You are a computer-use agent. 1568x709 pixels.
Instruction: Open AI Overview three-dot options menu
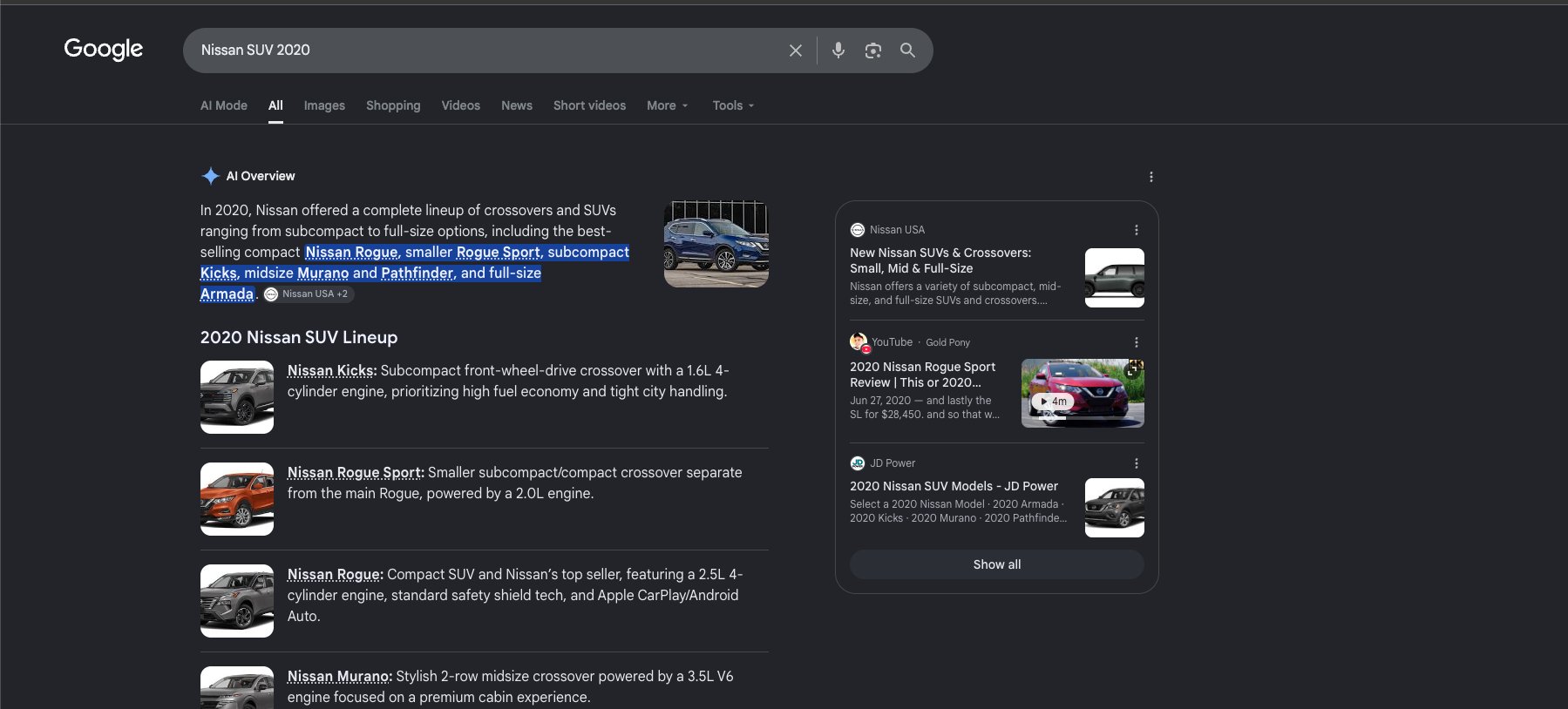coord(1151,177)
